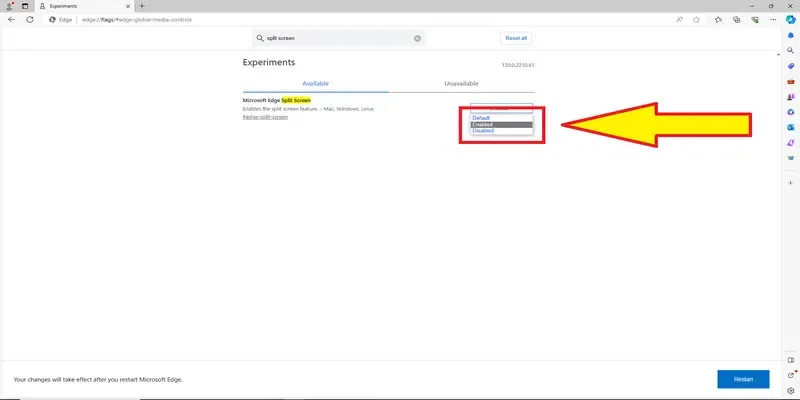Click the split screen feature description text
Screen dimensions: 800x400
[308, 109]
